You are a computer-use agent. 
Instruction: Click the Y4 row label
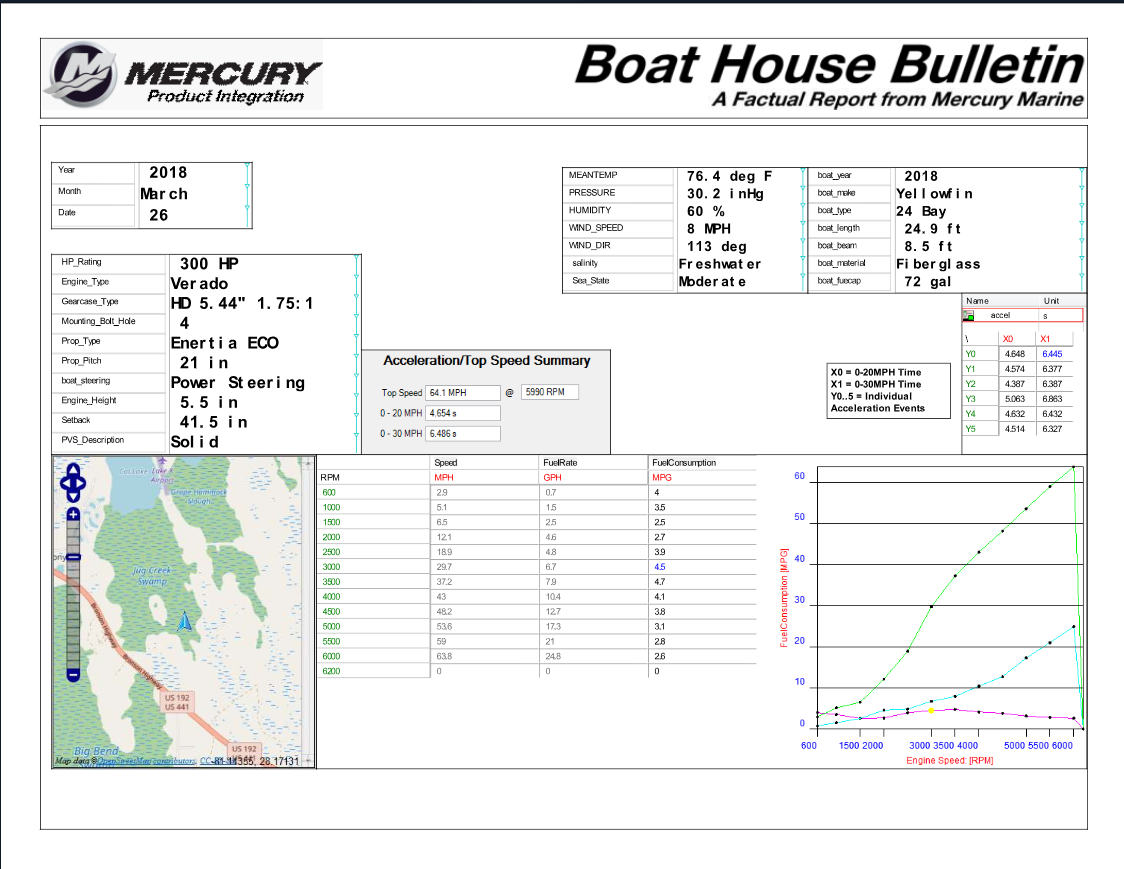click(x=971, y=414)
